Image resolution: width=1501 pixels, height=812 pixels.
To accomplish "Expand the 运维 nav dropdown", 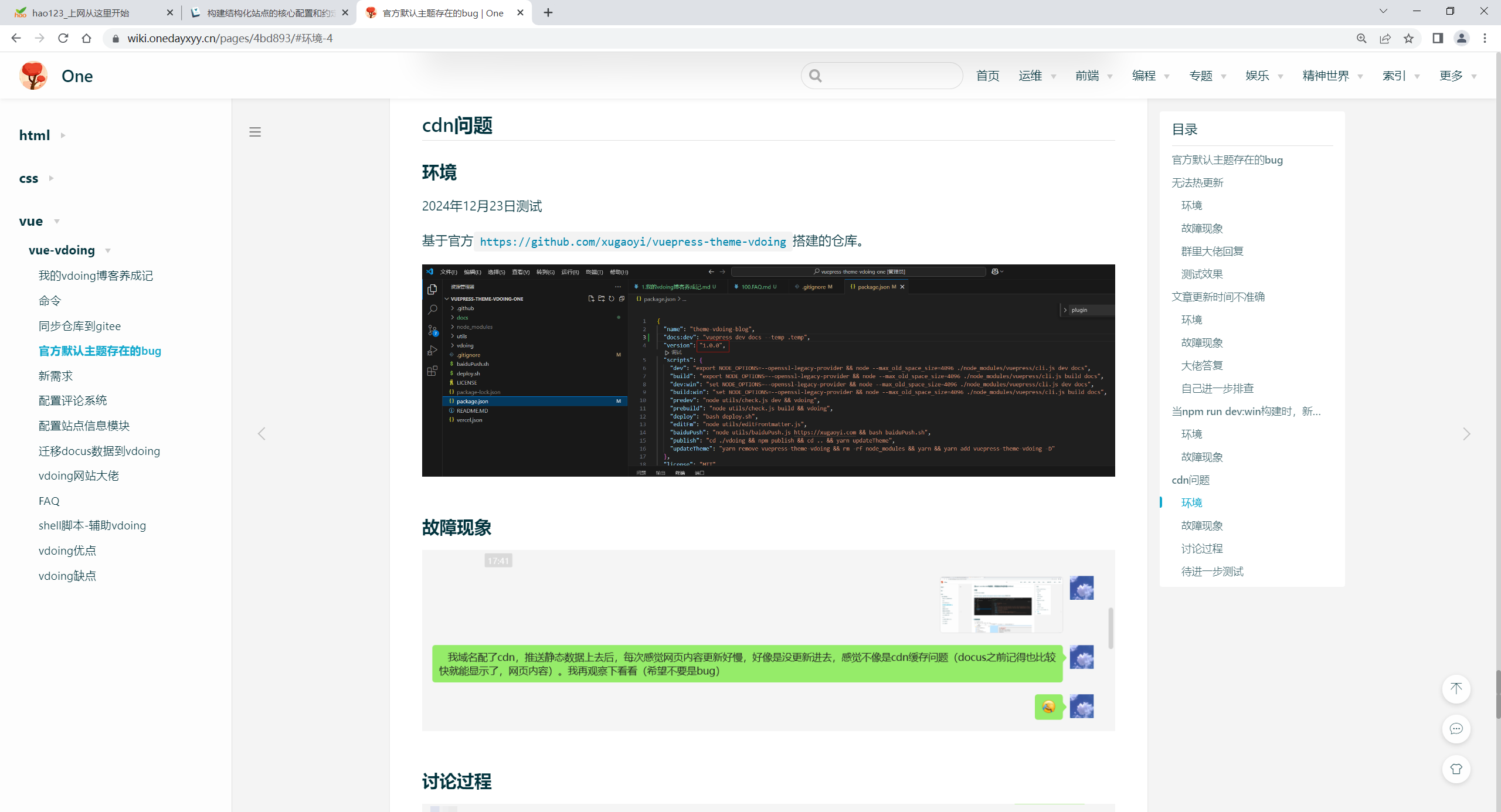I will (x=1037, y=76).
